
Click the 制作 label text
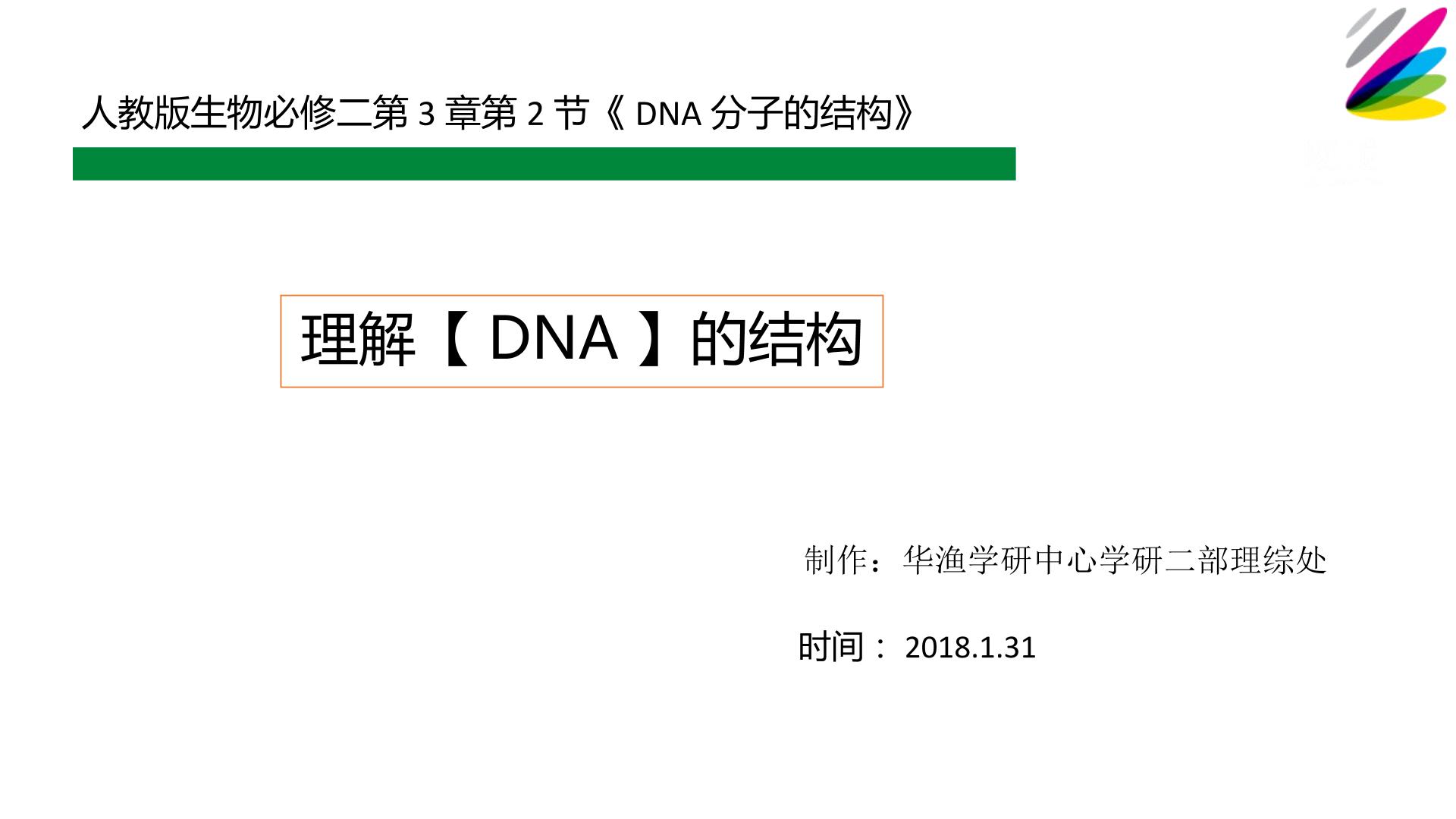pyautogui.click(x=836, y=560)
